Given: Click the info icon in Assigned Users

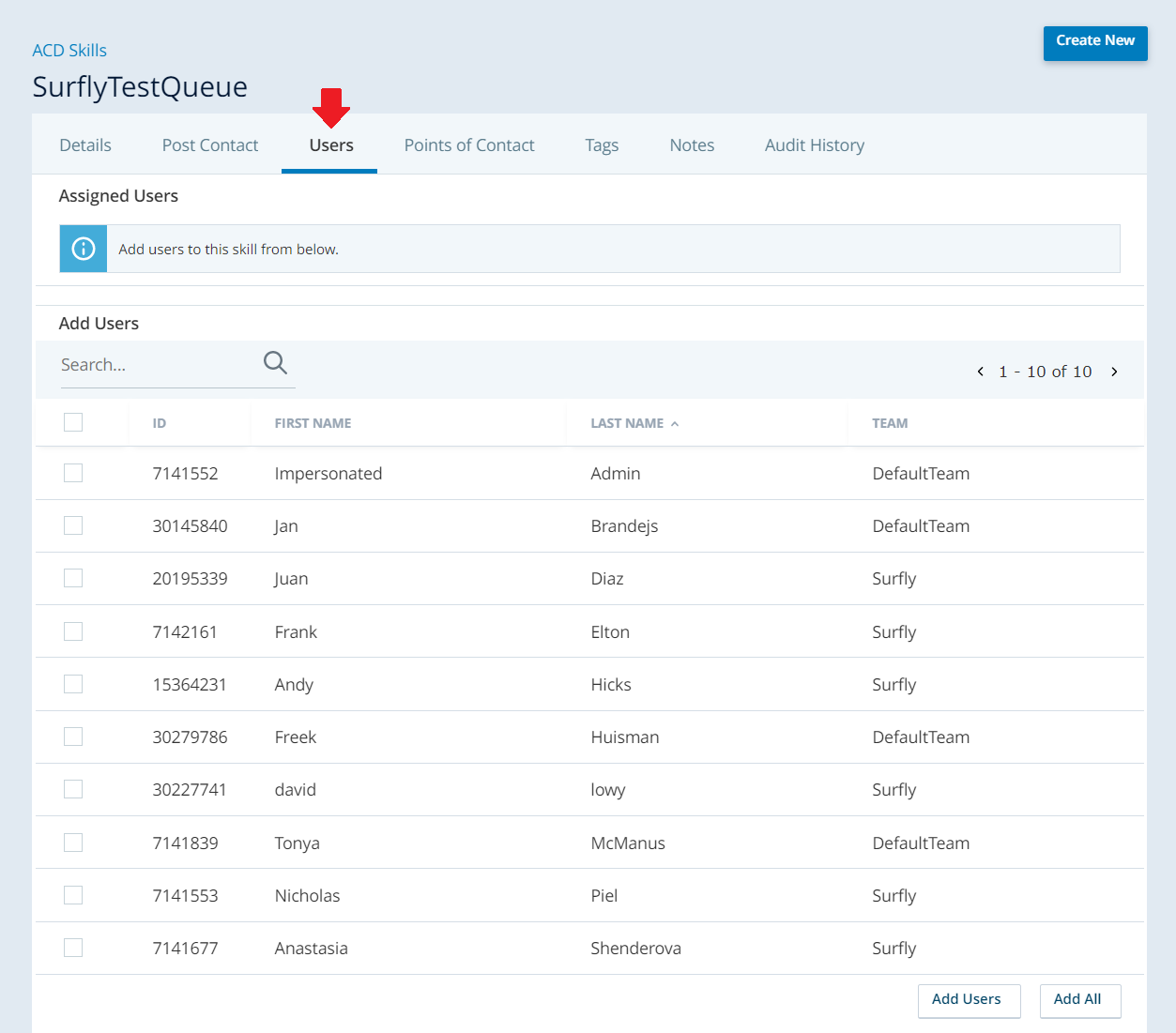Looking at the screenshot, I should pyautogui.click(x=84, y=249).
